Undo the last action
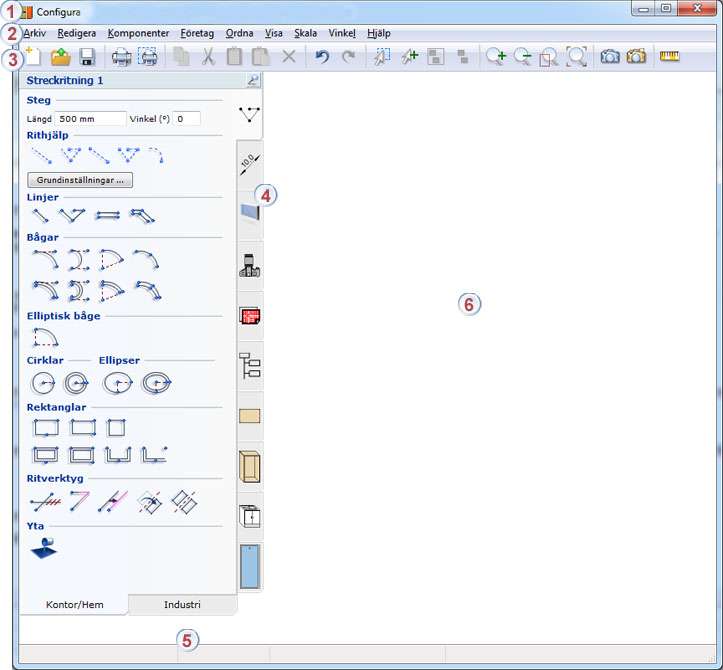This screenshot has width=723, height=670. [x=322, y=56]
